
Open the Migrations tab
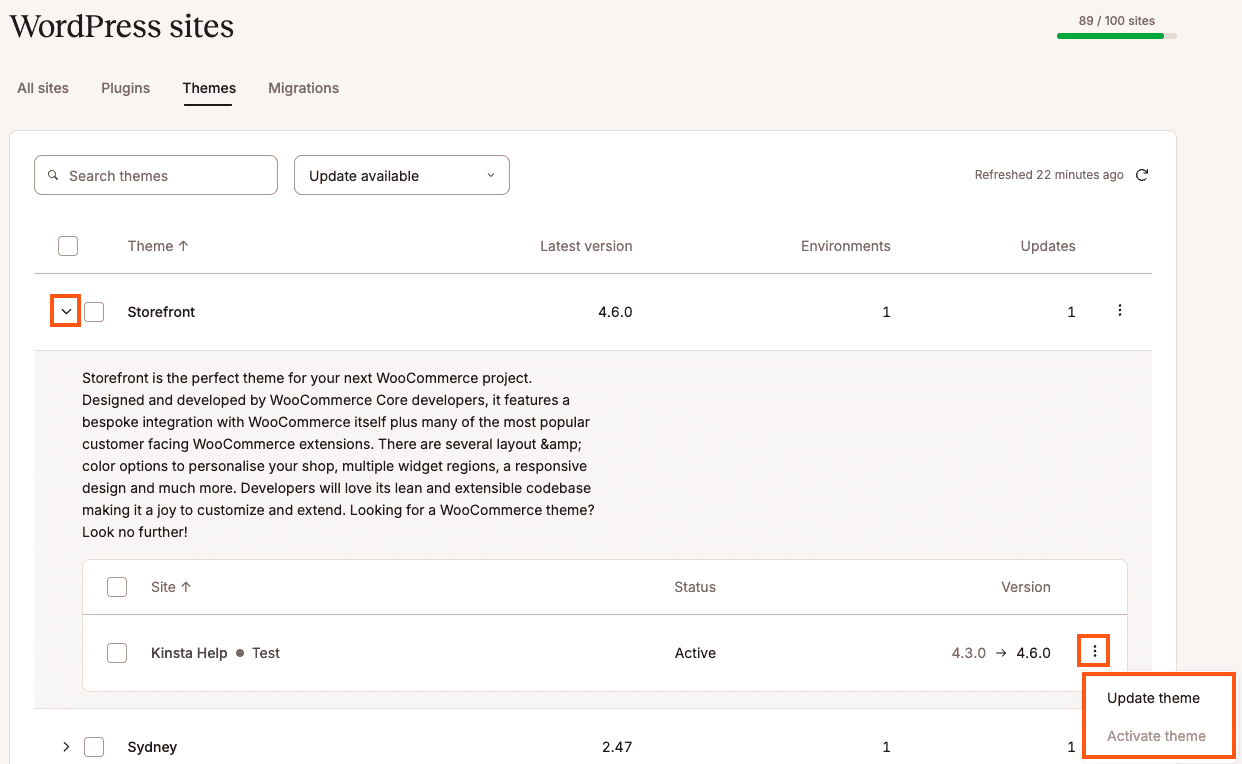point(303,88)
